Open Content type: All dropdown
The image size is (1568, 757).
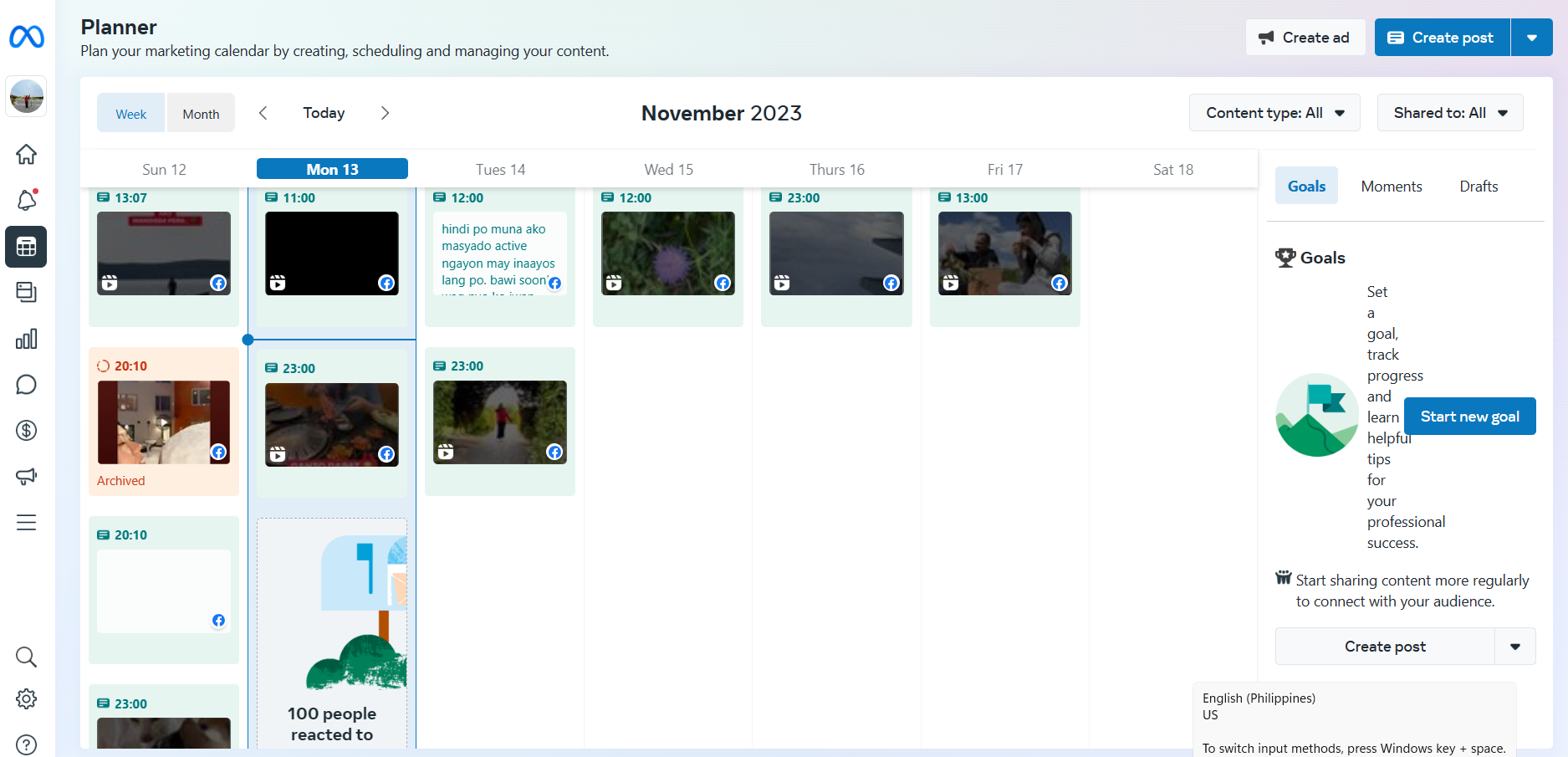[x=1274, y=113]
